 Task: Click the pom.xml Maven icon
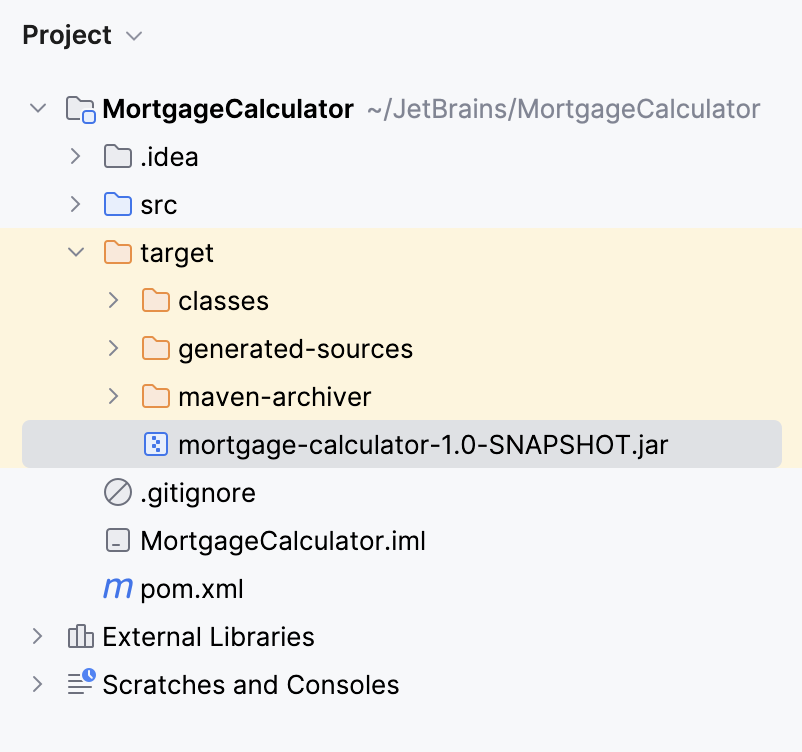(x=118, y=588)
